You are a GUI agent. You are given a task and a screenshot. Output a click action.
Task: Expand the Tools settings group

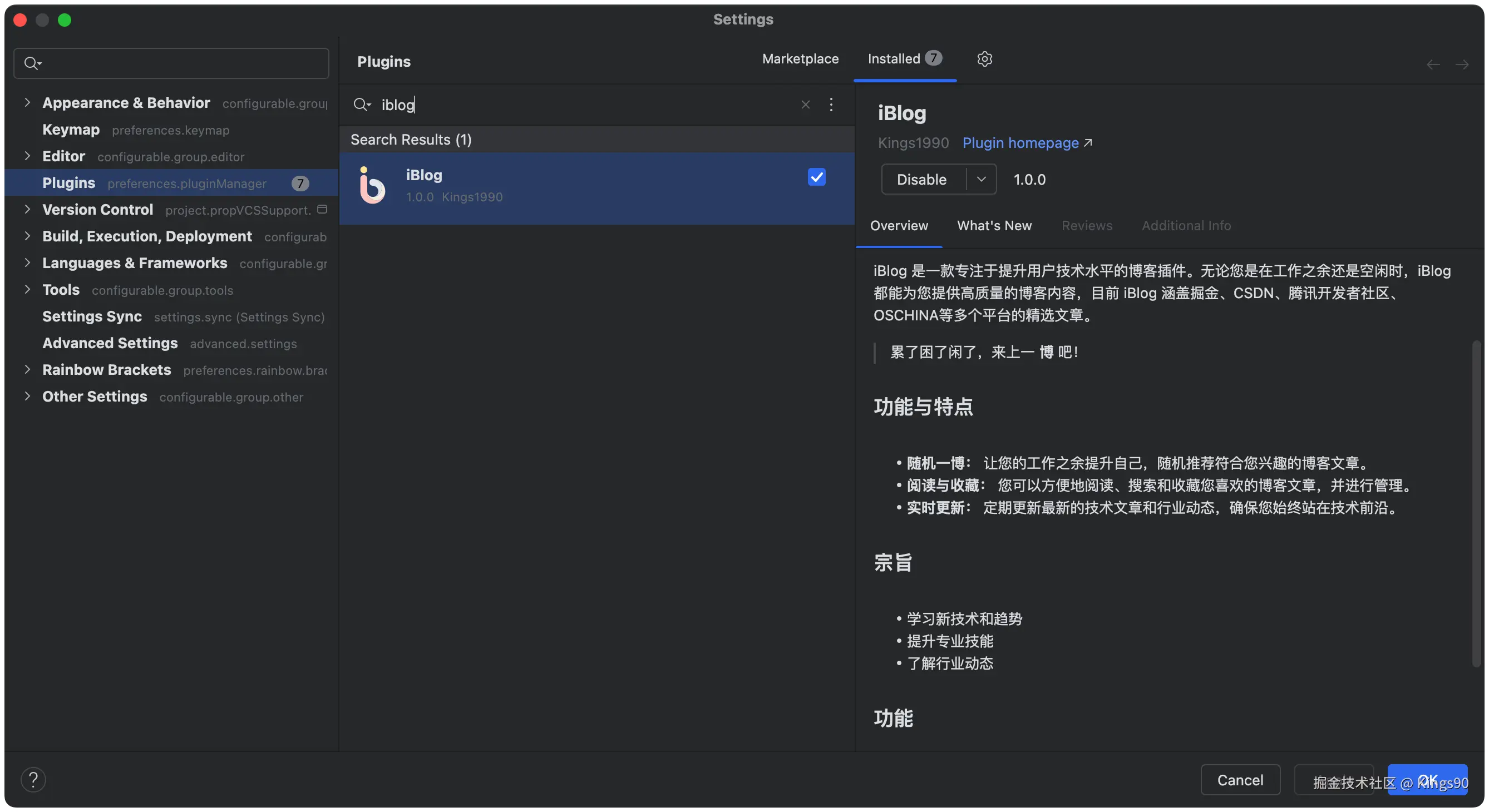(27, 290)
